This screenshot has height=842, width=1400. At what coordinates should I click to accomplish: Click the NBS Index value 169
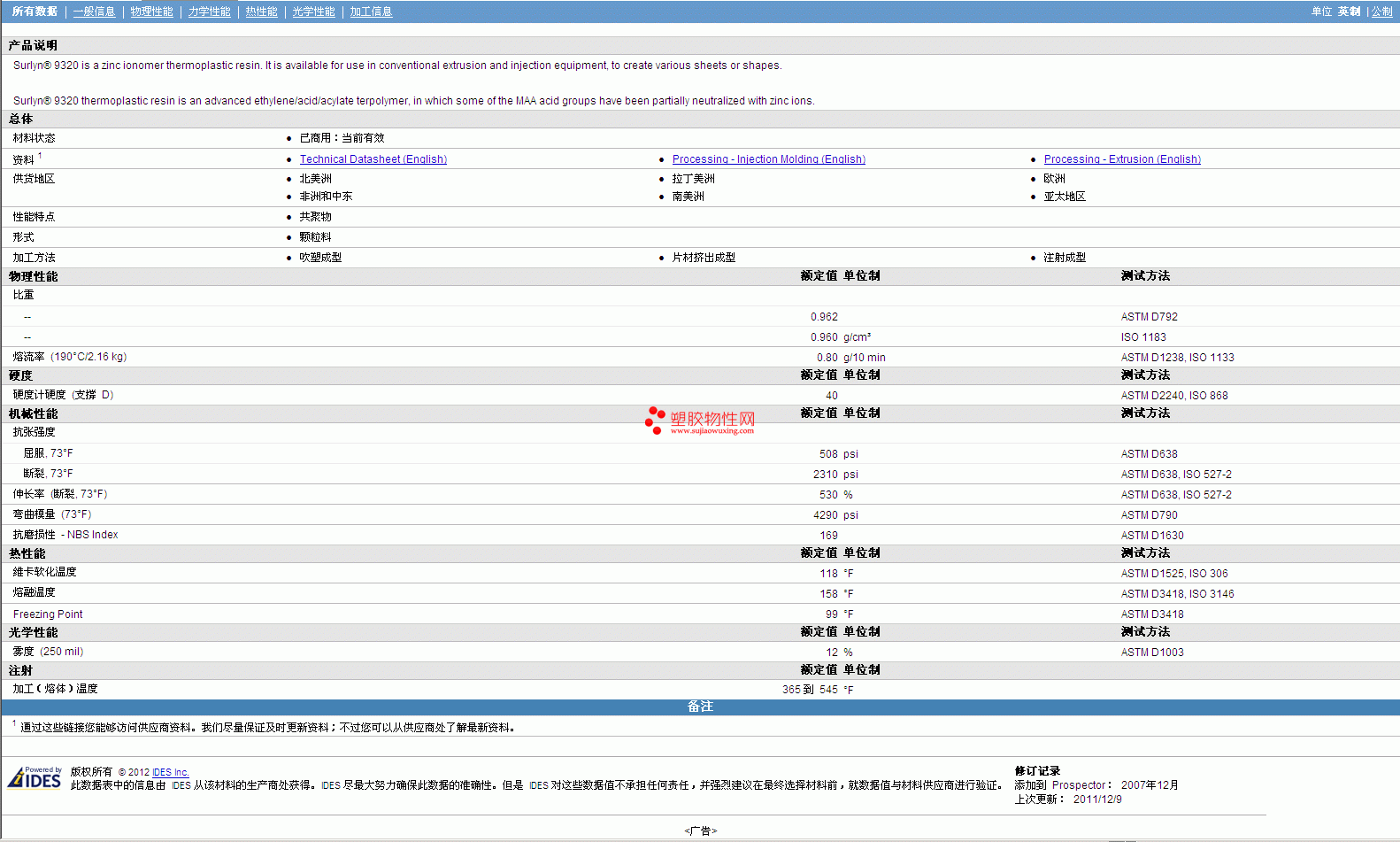828,536
